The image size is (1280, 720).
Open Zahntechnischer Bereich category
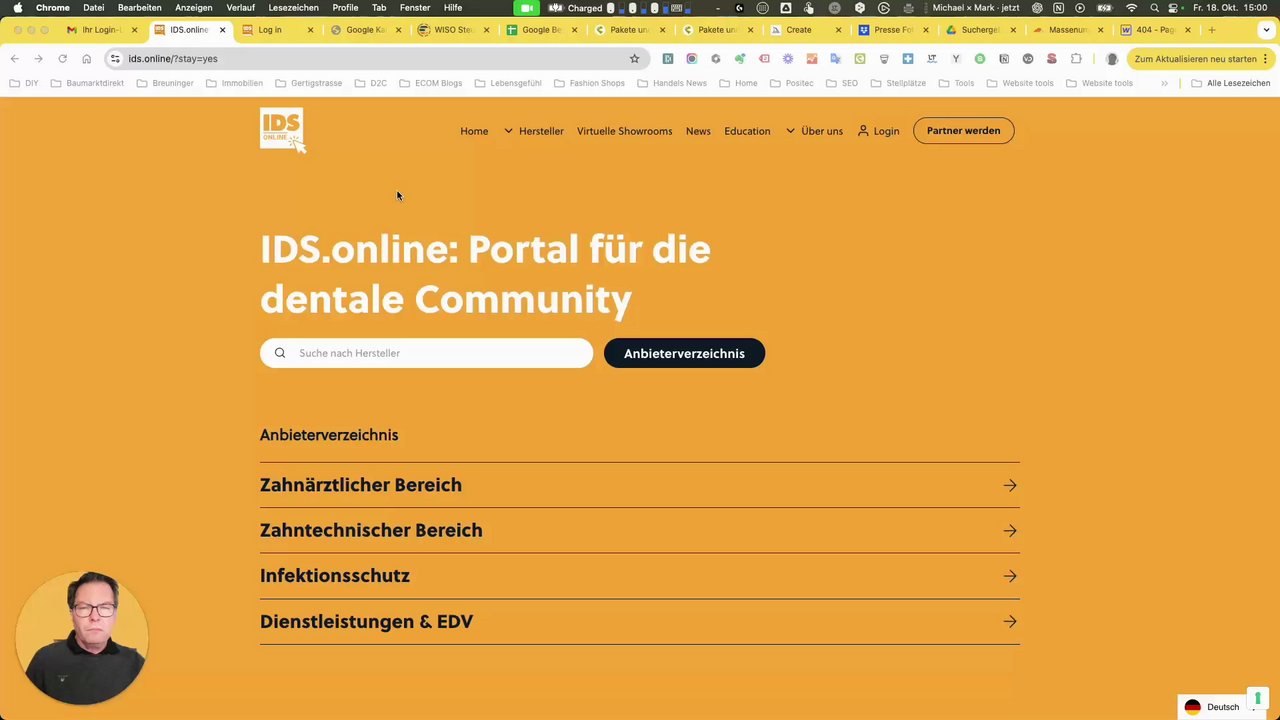(x=639, y=531)
